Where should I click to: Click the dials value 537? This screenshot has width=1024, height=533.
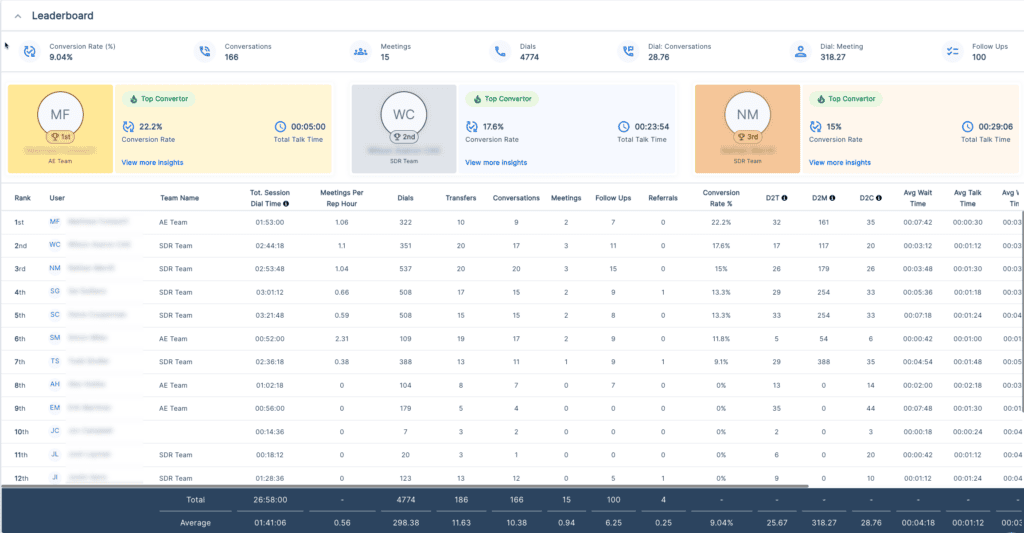[406, 268]
